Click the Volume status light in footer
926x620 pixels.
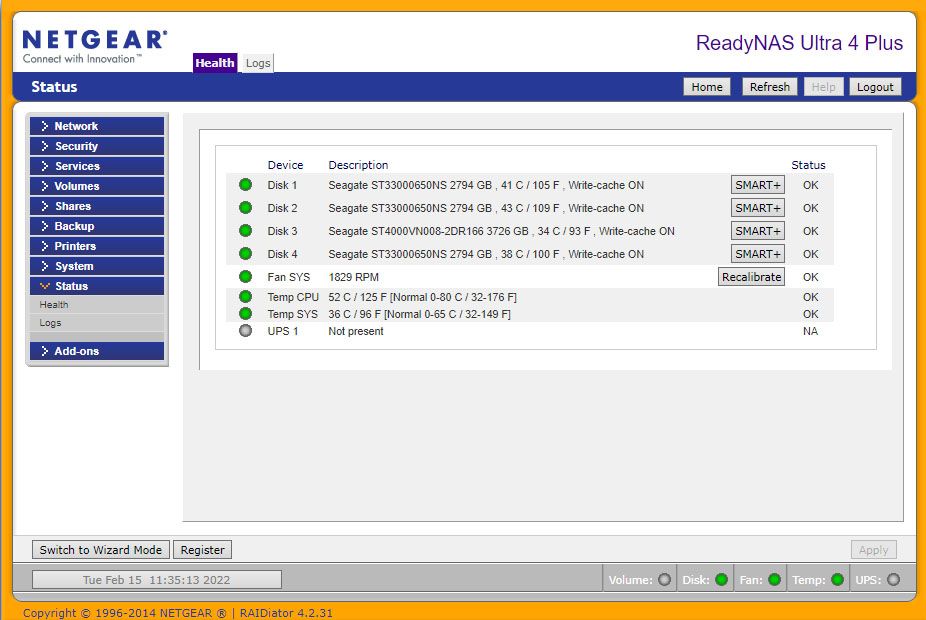point(664,580)
